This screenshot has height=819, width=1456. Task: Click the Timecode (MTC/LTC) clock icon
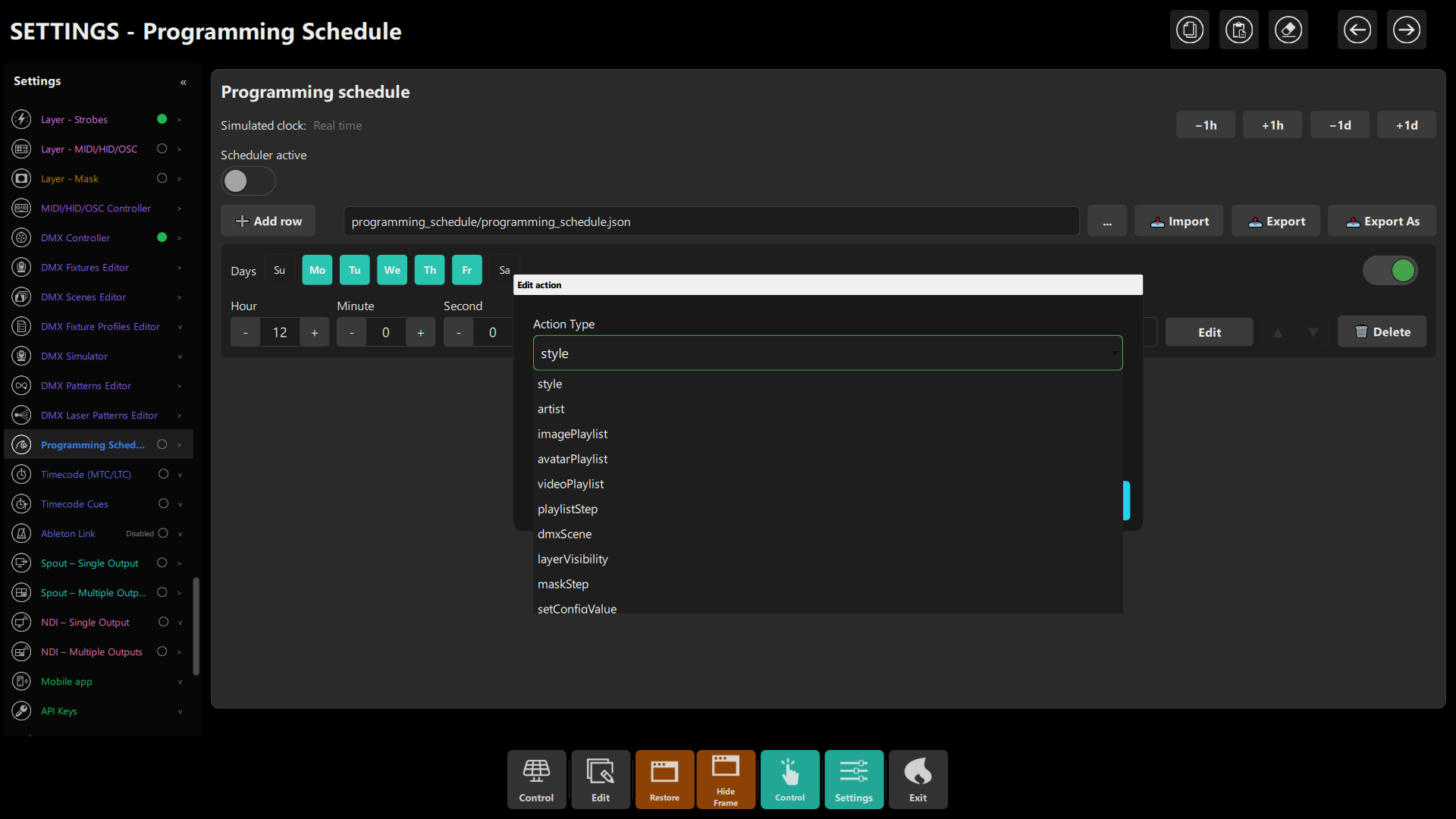tap(21, 474)
